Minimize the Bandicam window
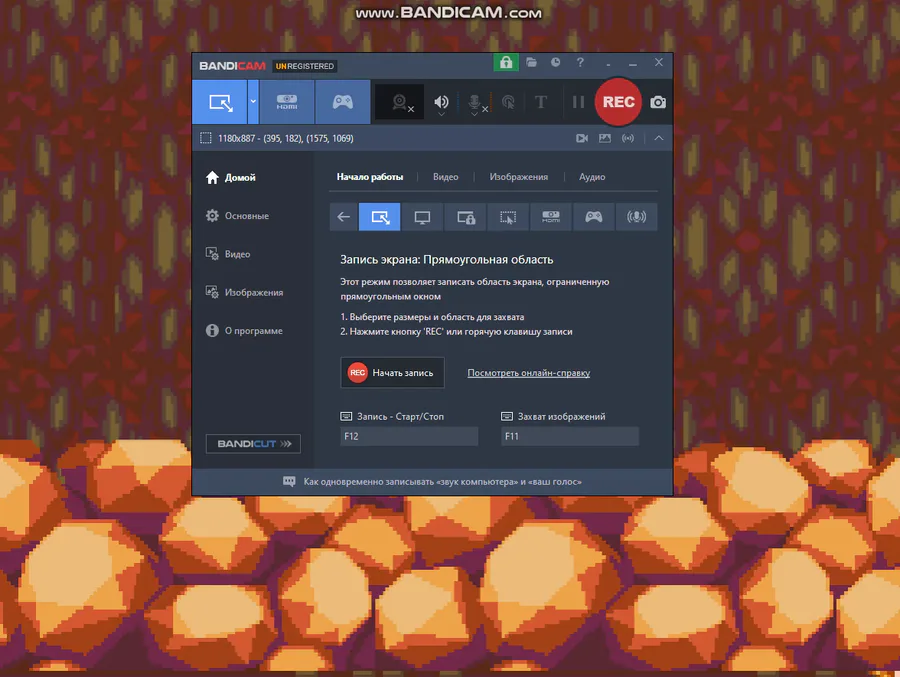This screenshot has height=677, width=900. 633,63
